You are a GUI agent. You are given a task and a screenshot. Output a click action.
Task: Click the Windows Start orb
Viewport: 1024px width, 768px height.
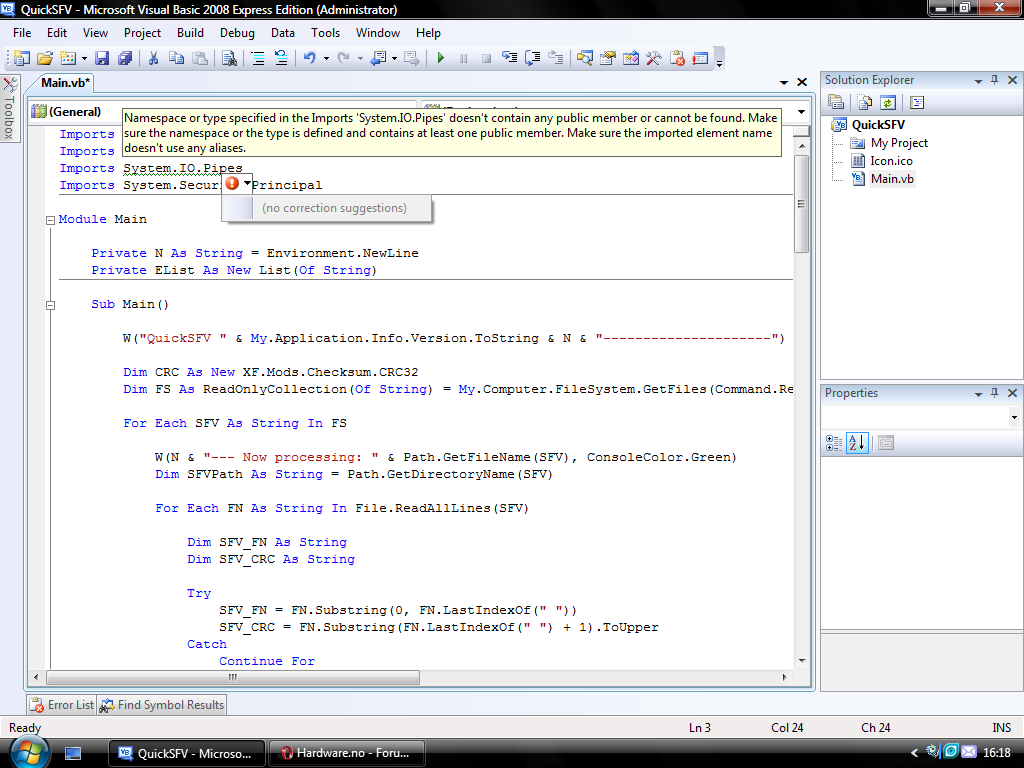click(x=28, y=751)
